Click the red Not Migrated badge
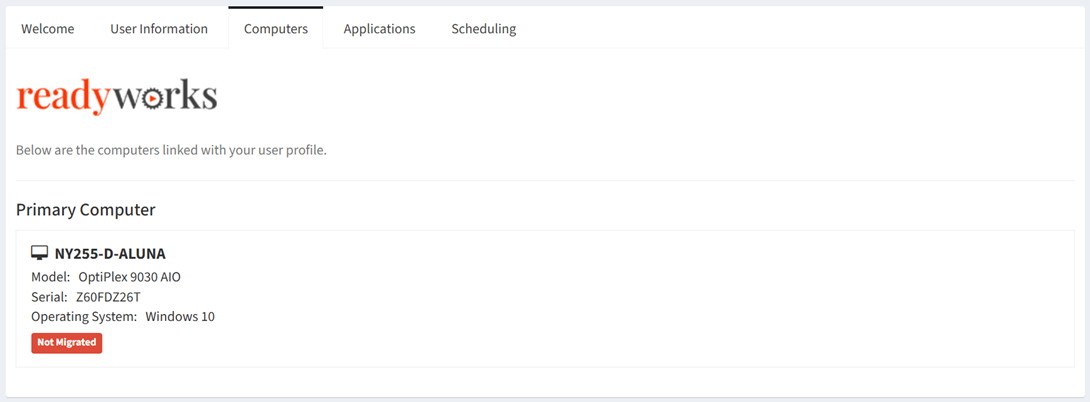This screenshot has height=402, width=1090. [x=67, y=343]
